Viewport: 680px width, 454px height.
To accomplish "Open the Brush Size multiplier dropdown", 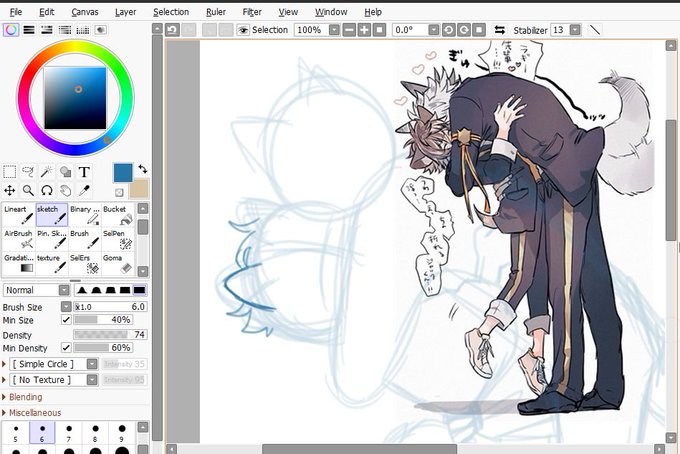I will [x=66, y=307].
